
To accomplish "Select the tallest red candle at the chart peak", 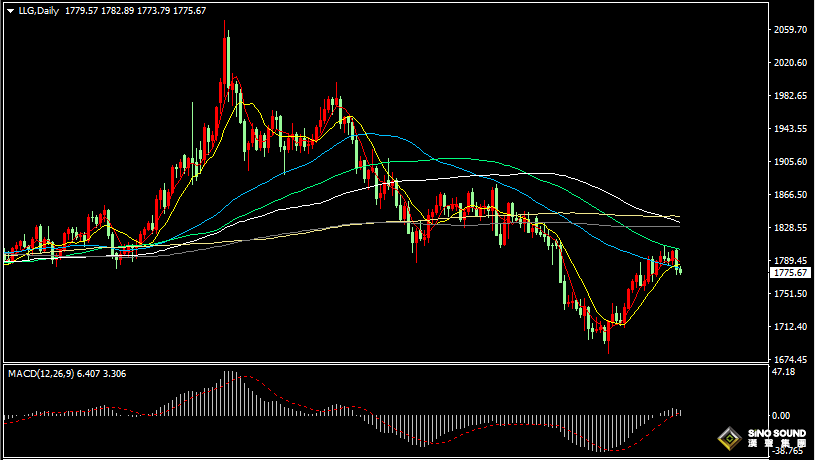I will (225, 64).
